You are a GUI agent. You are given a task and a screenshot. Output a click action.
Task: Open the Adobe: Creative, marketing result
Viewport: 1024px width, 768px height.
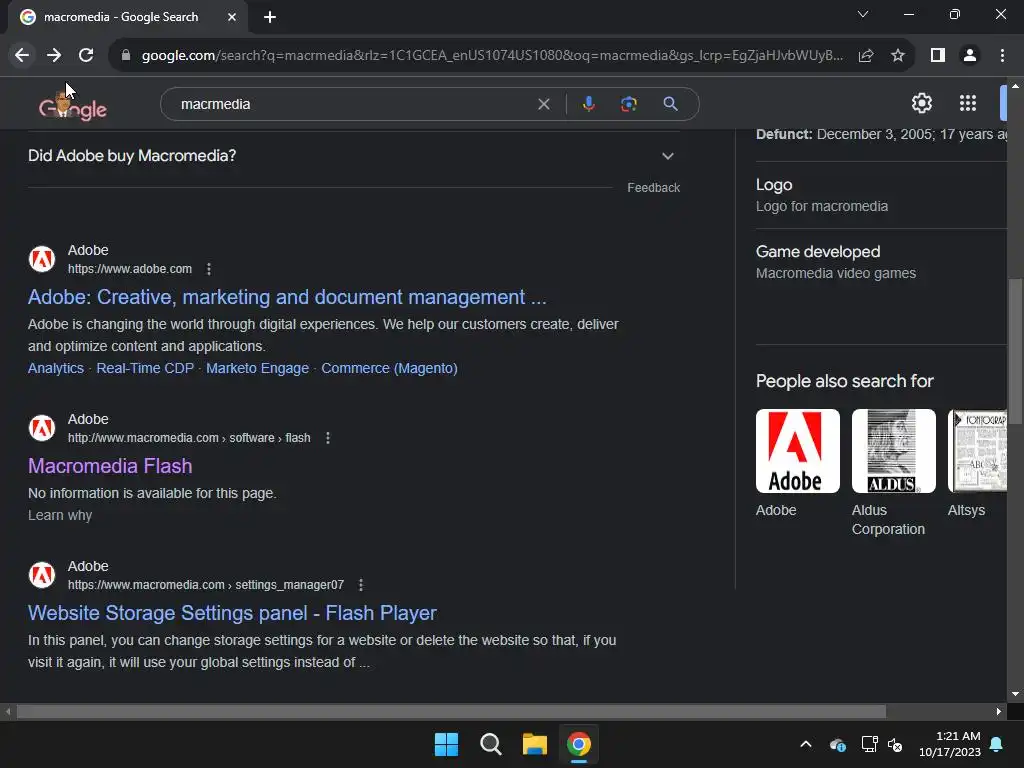287,297
